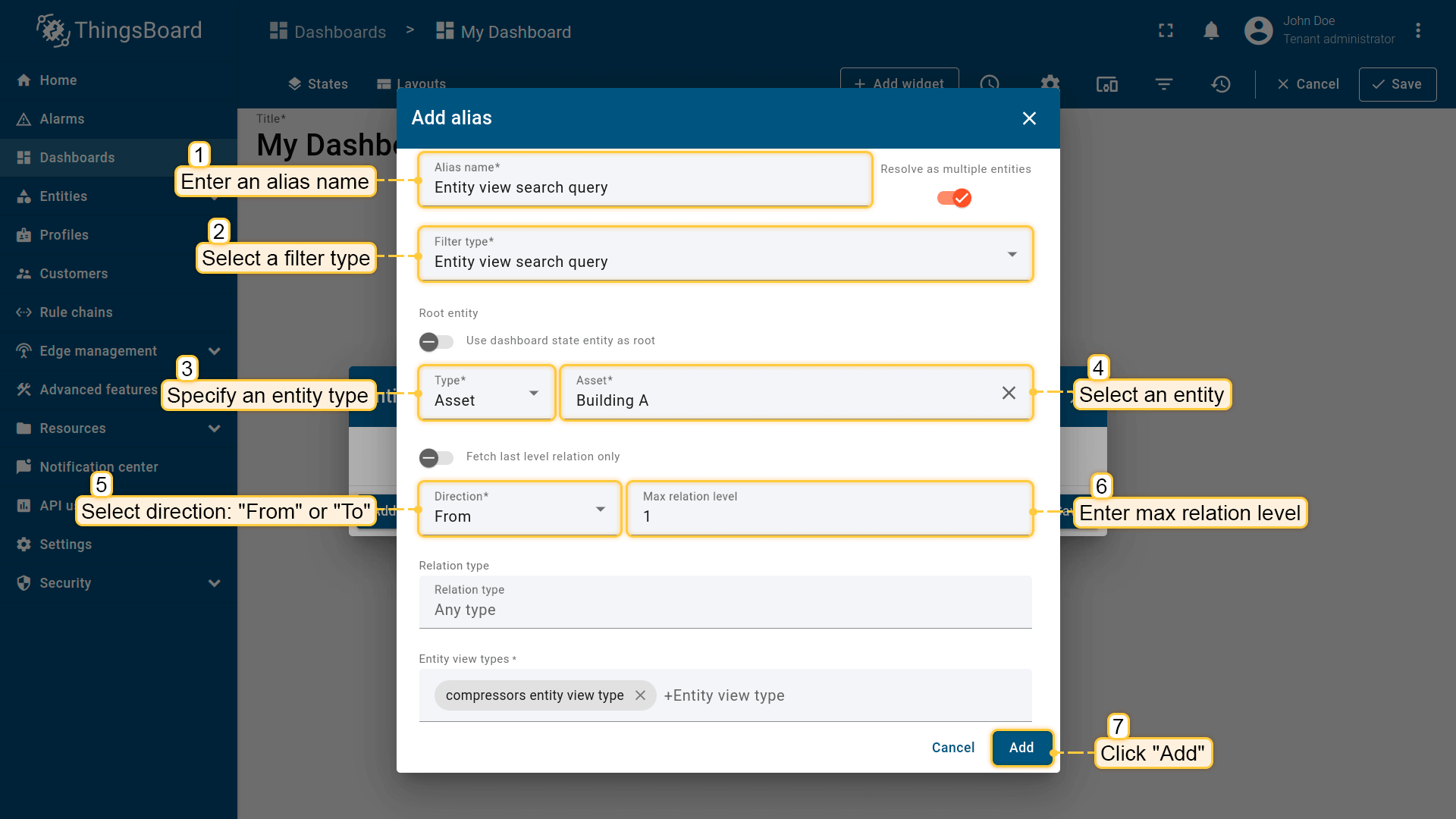Remove compressors entity view type chip
Image resolution: width=1456 pixels, height=819 pixels.
[640, 695]
